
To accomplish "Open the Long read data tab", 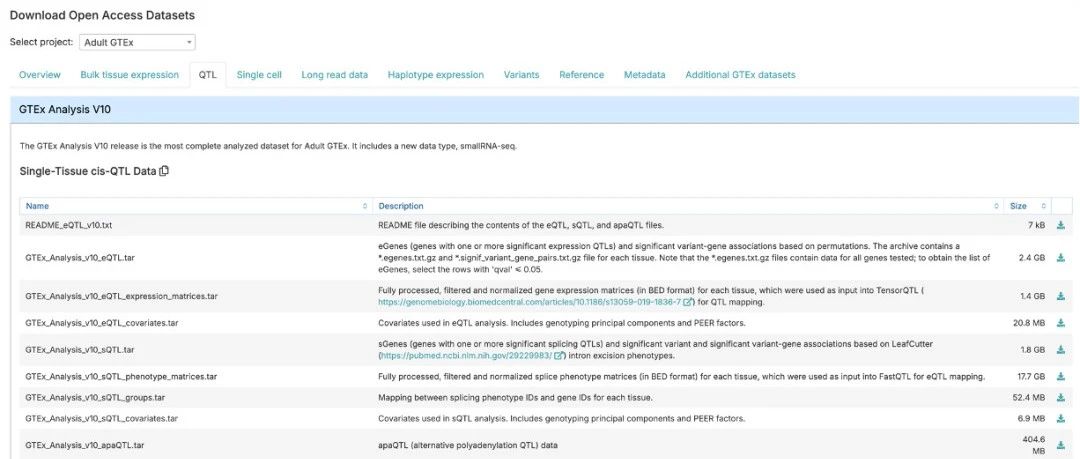I will tap(335, 74).
